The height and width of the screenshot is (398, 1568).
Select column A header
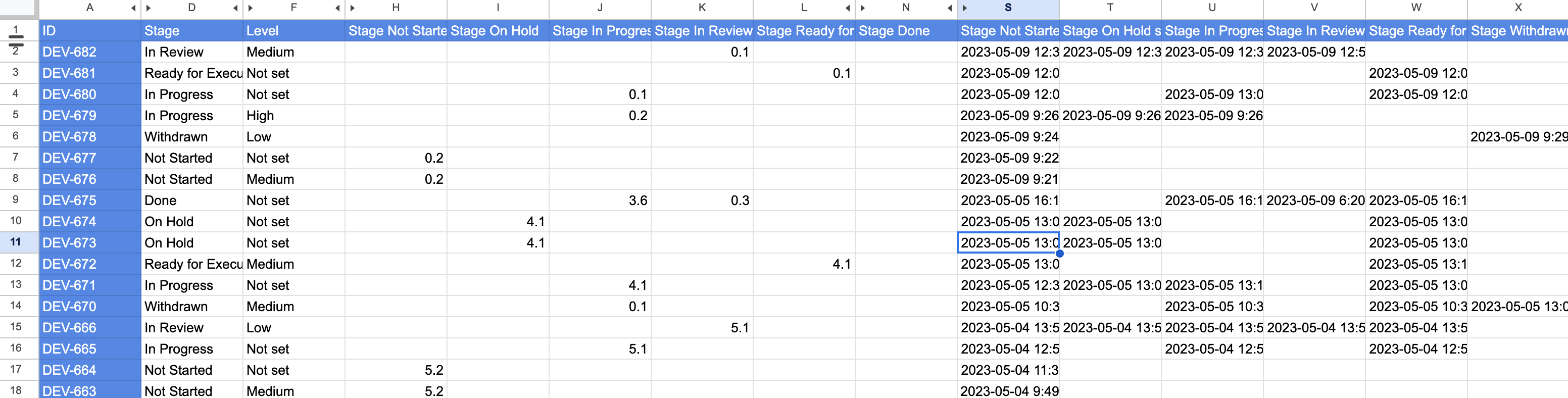89,8
